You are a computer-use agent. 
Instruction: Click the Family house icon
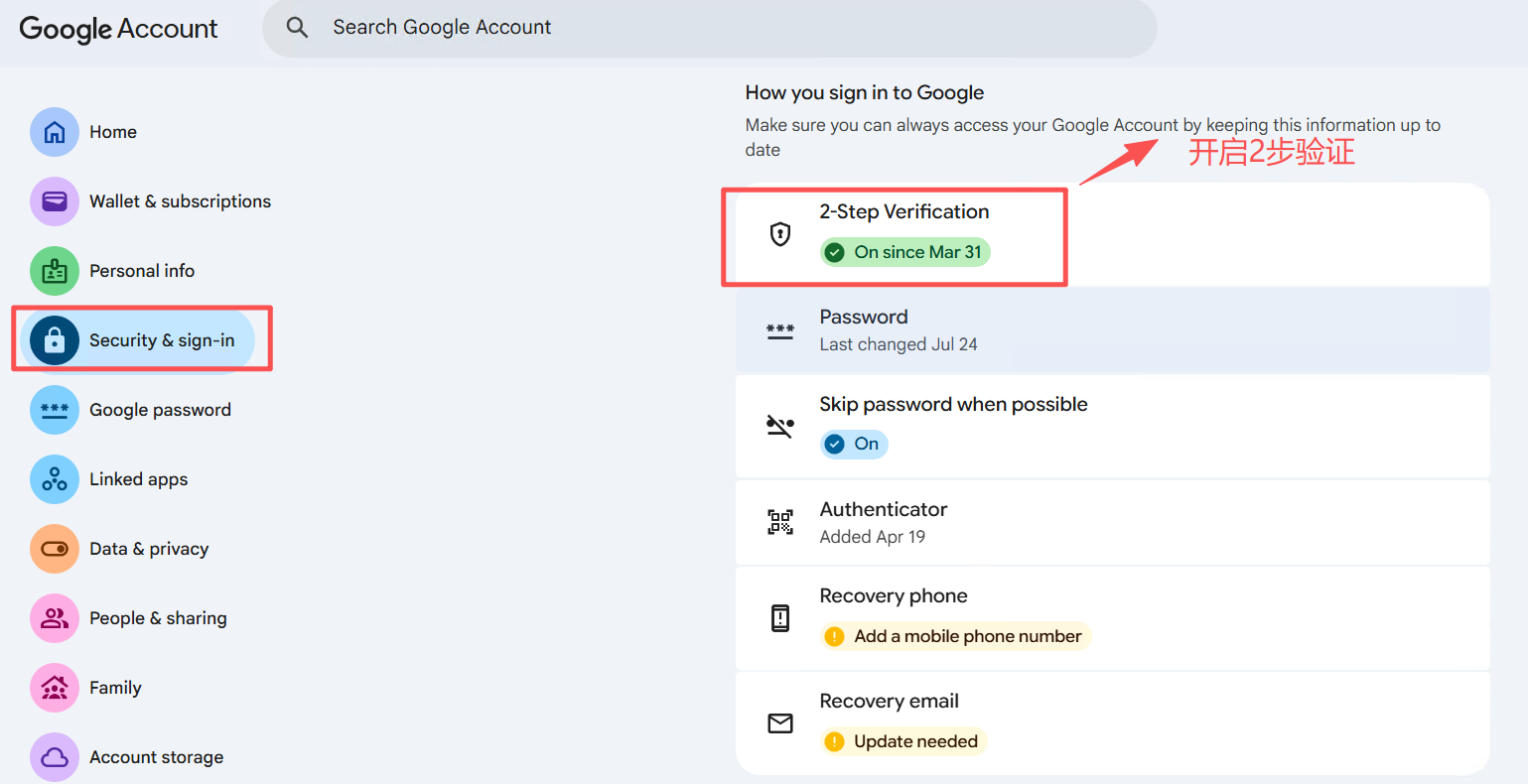click(x=55, y=688)
